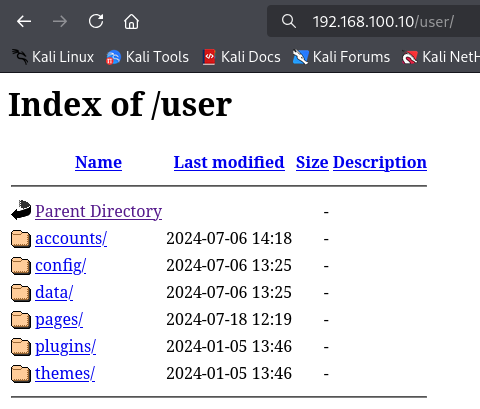
Task: Open the Kali Forums bookmark
Action: click(341, 57)
